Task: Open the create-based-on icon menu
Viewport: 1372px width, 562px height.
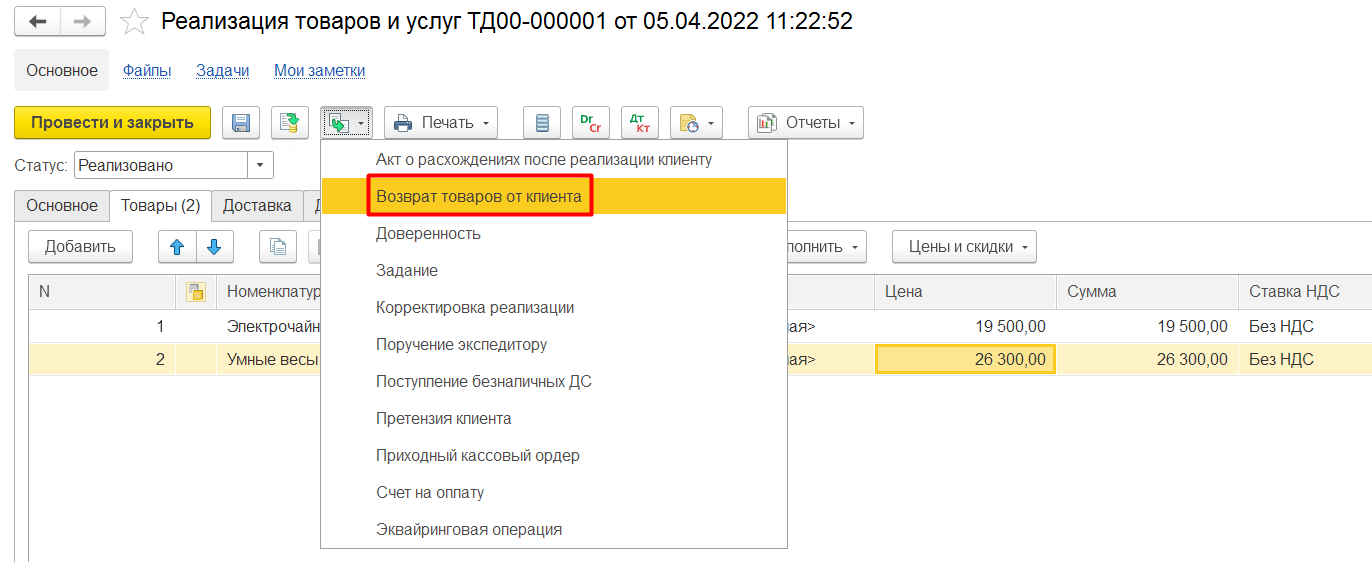Action: (x=347, y=123)
